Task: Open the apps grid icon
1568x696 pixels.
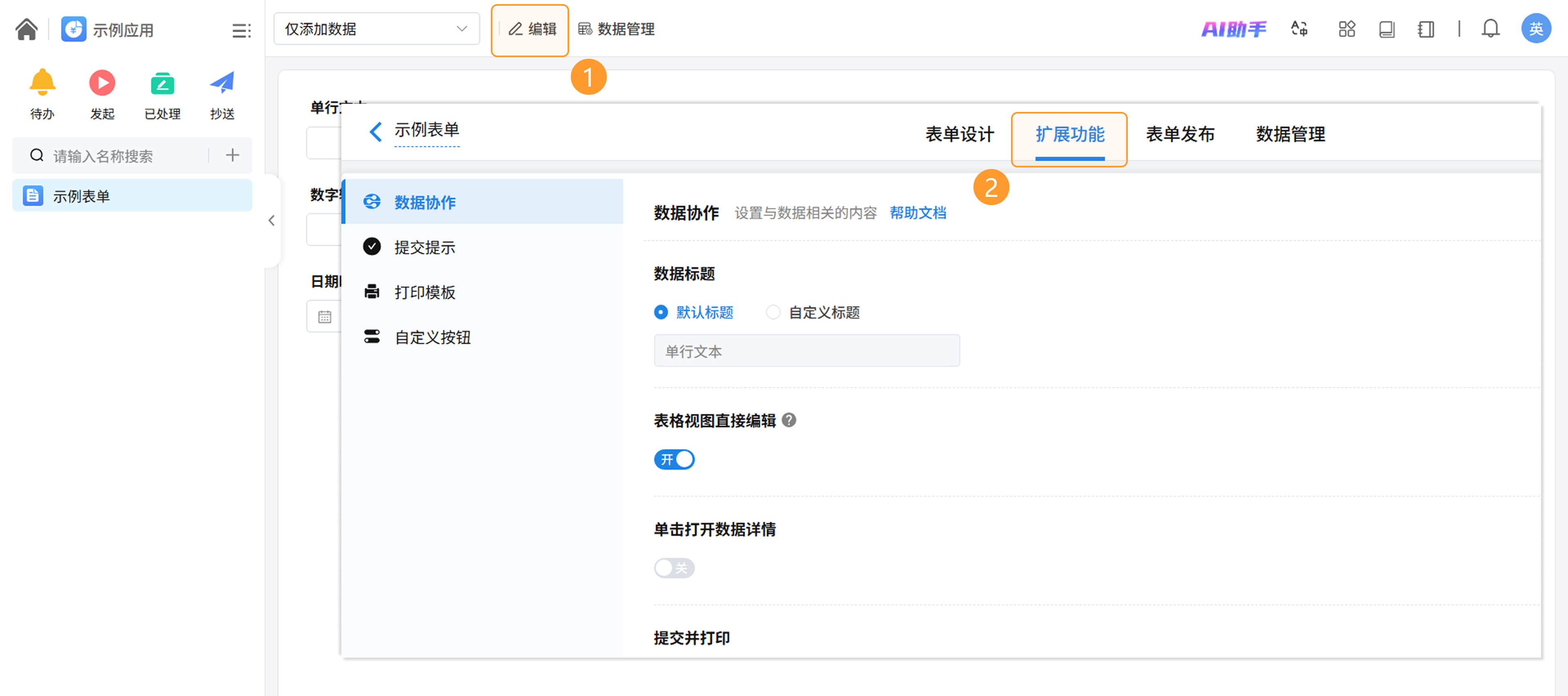Action: [x=1346, y=29]
